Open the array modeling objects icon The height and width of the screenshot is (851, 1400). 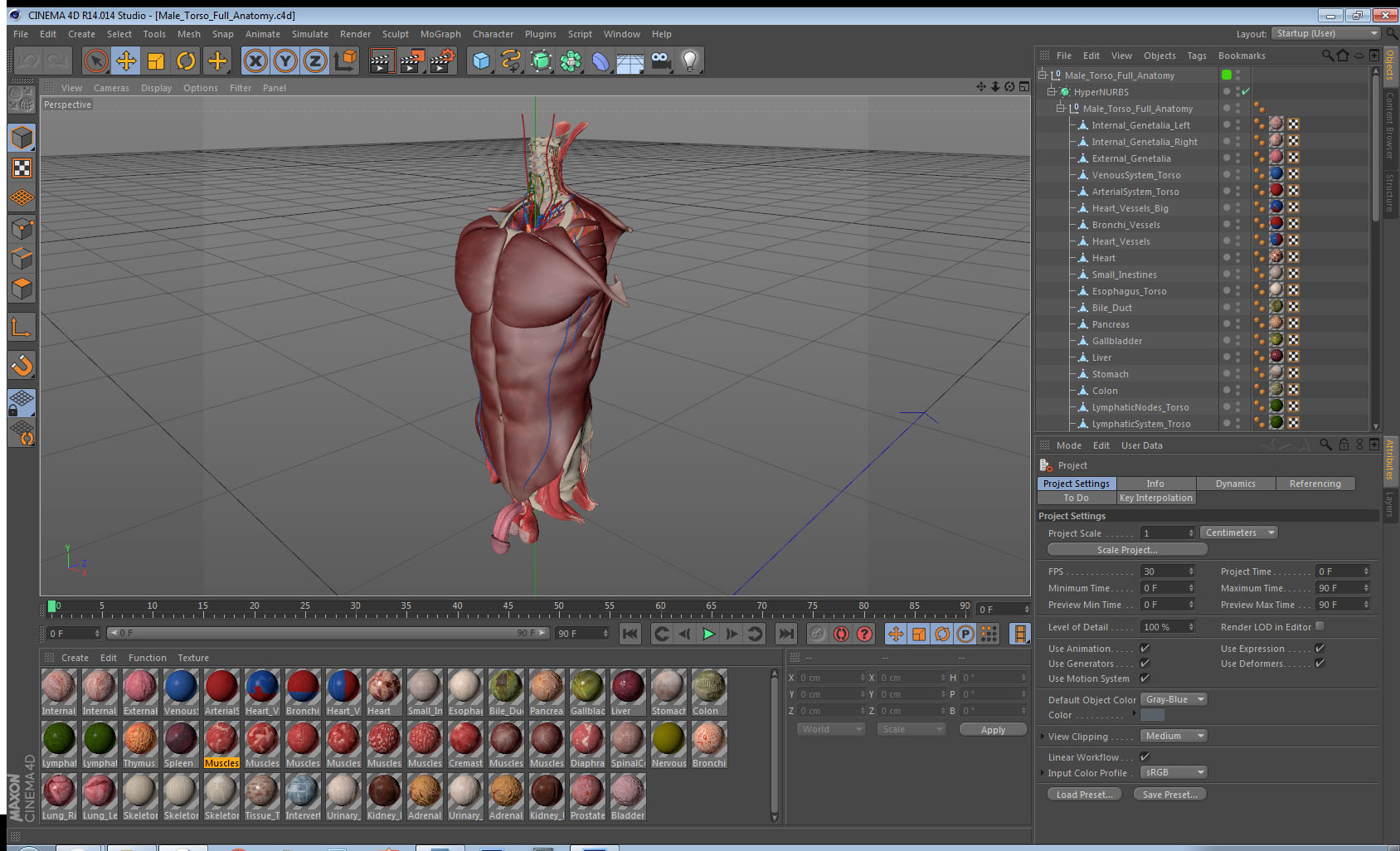coord(571,61)
